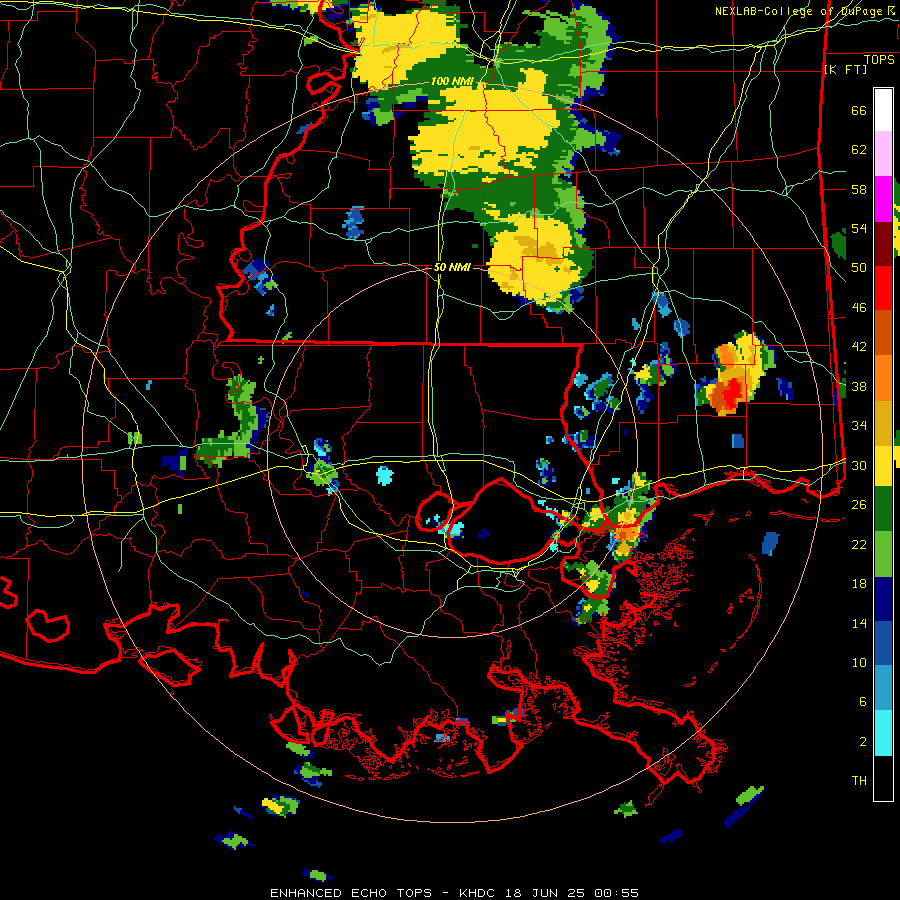
Task: Click the magenta legend swatch
Action: pos(883,199)
